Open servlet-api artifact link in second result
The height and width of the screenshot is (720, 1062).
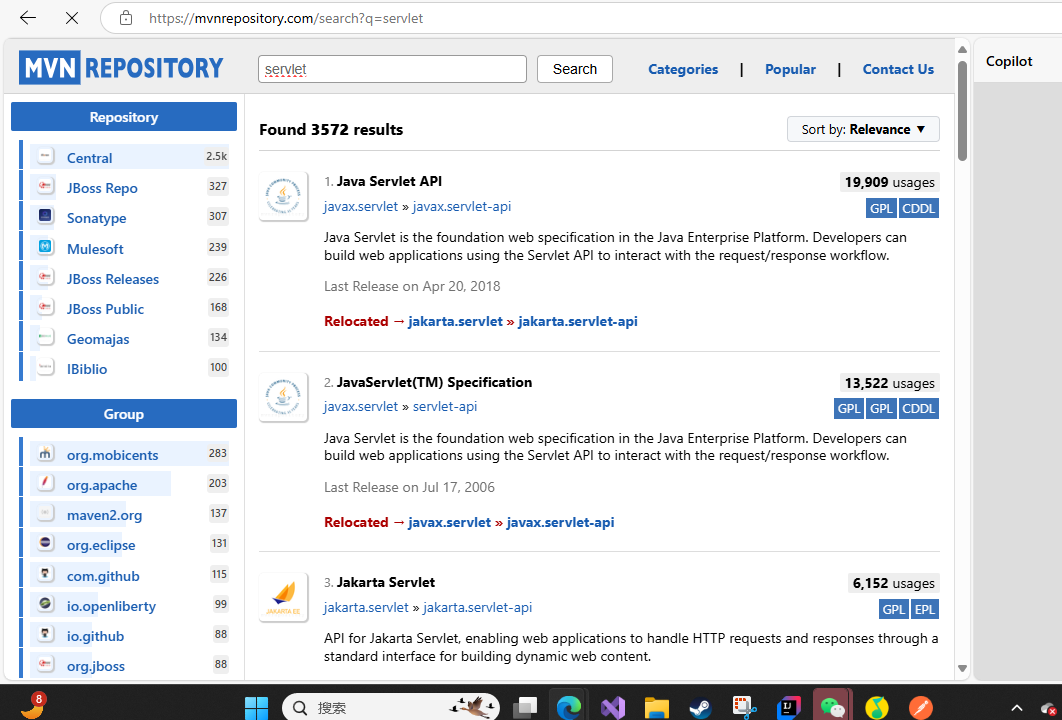click(445, 406)
